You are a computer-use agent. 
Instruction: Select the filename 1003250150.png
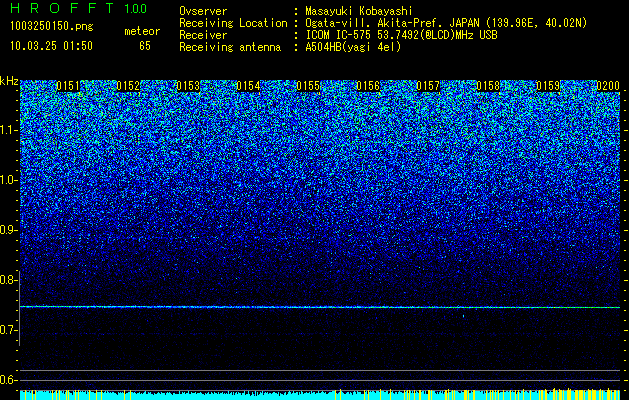(x=52, y=27)
